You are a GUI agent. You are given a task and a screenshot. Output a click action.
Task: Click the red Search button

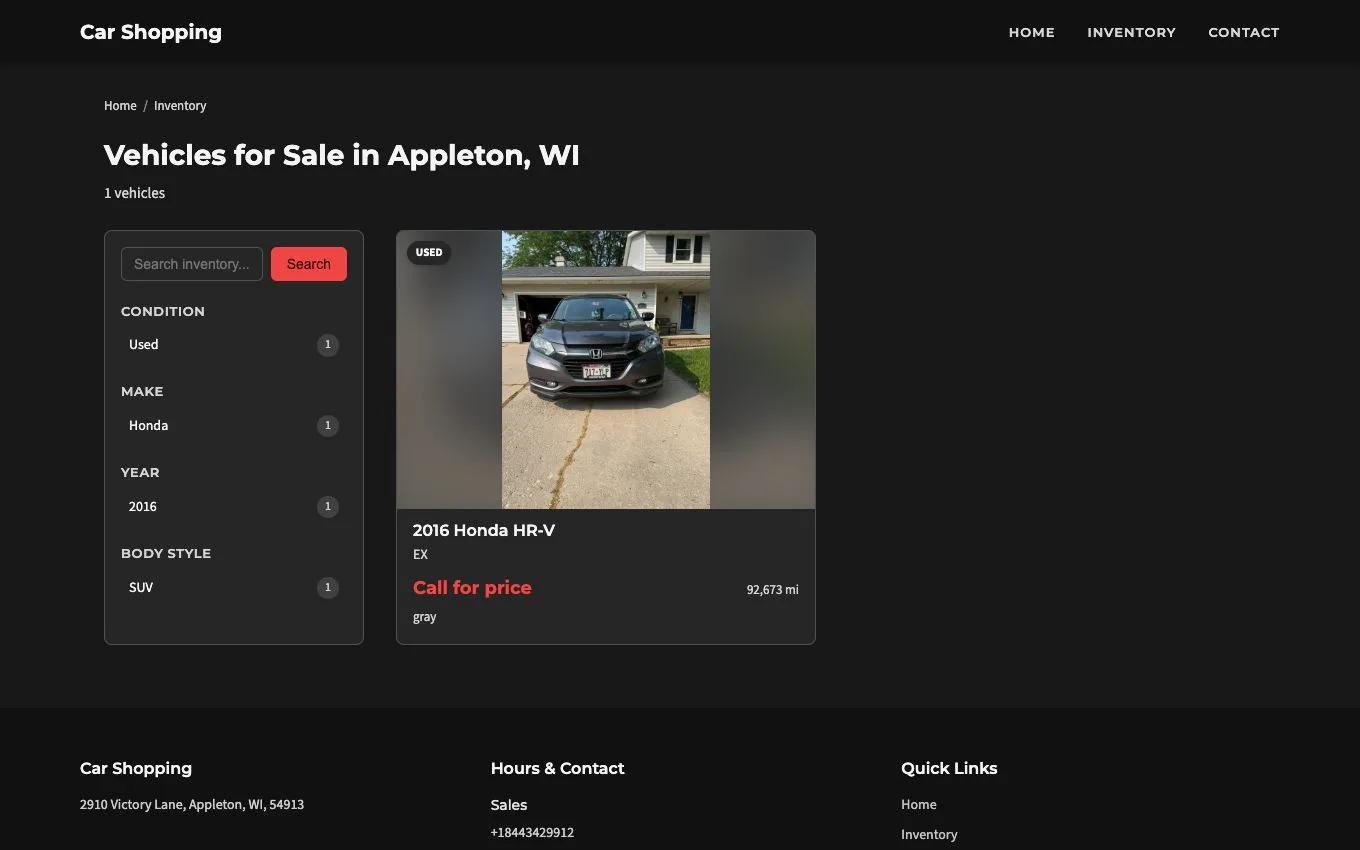(309, 264)
